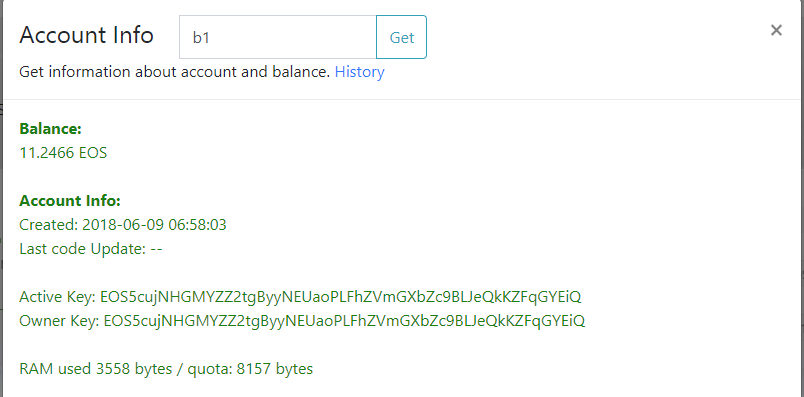Open the History link
This screenshot has width=804, height=397.
click(x=359, y=72)
